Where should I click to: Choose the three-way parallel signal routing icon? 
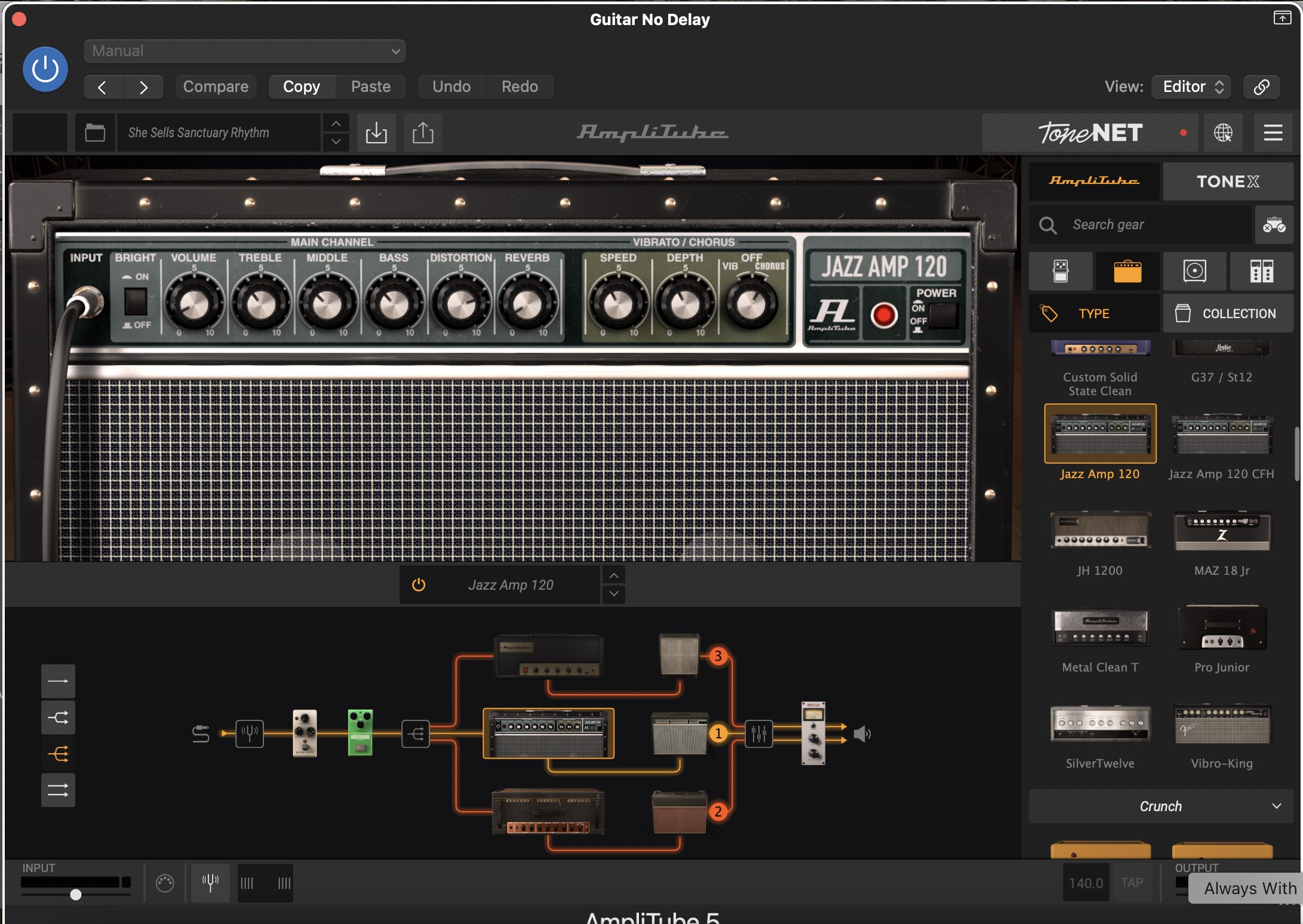point(58,754)
